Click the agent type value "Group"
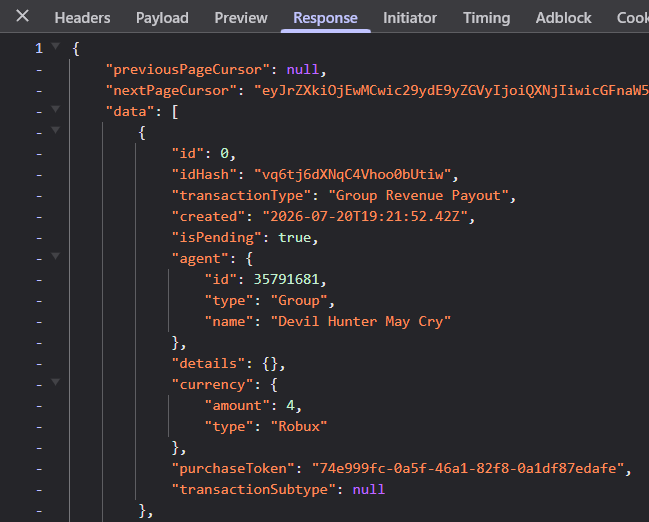 (299, 301)
